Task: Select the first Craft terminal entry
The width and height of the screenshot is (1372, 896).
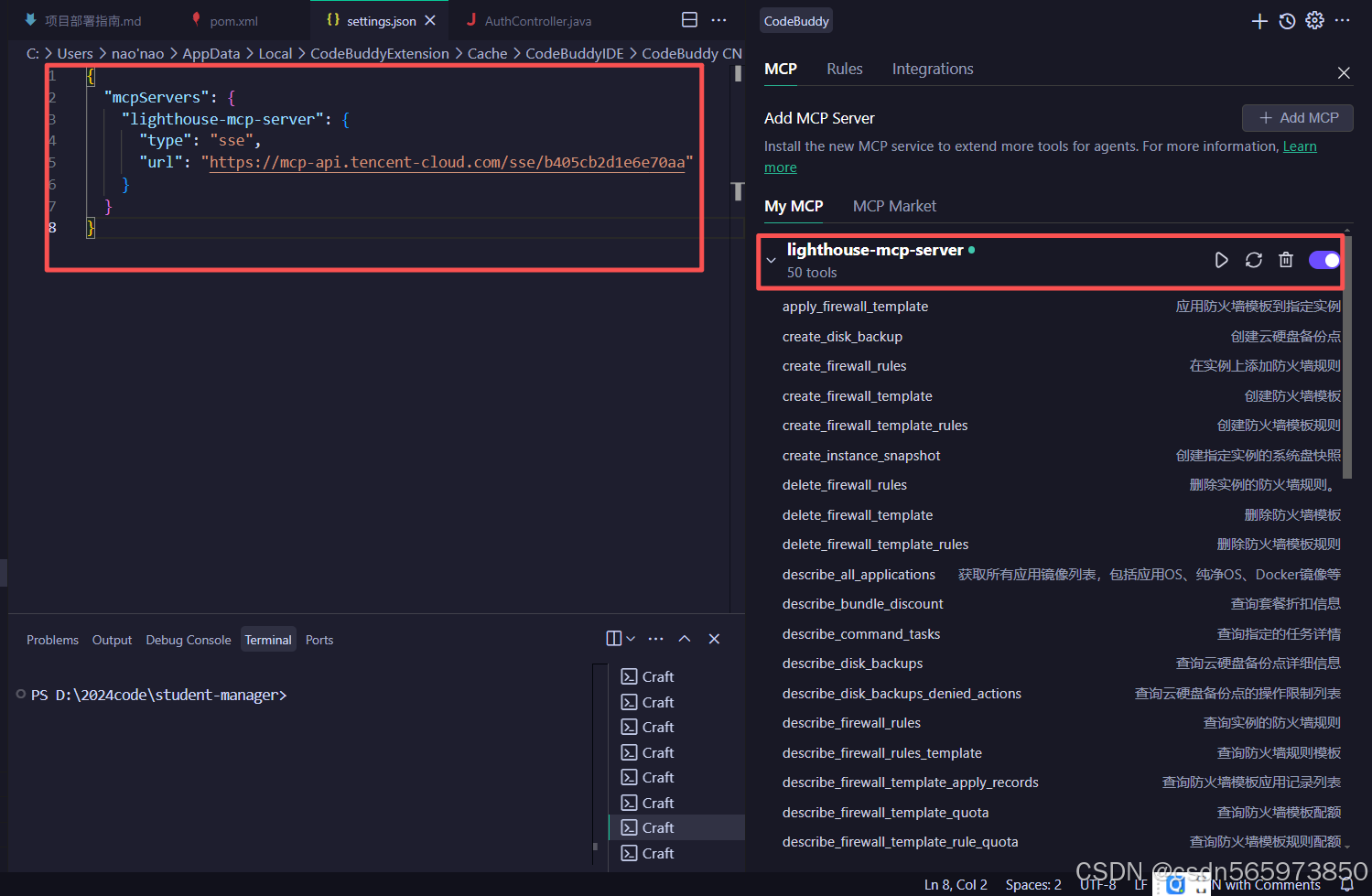Action: coord(677,676)
